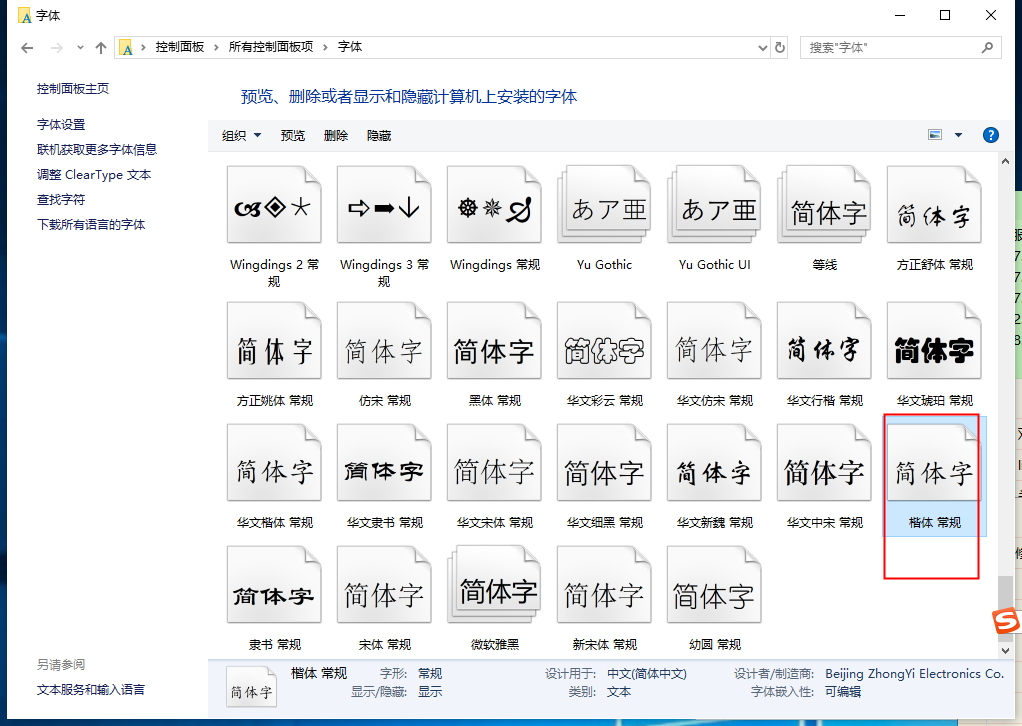
Task: Click 字体 in the breadcrumb
Action: 349,47
